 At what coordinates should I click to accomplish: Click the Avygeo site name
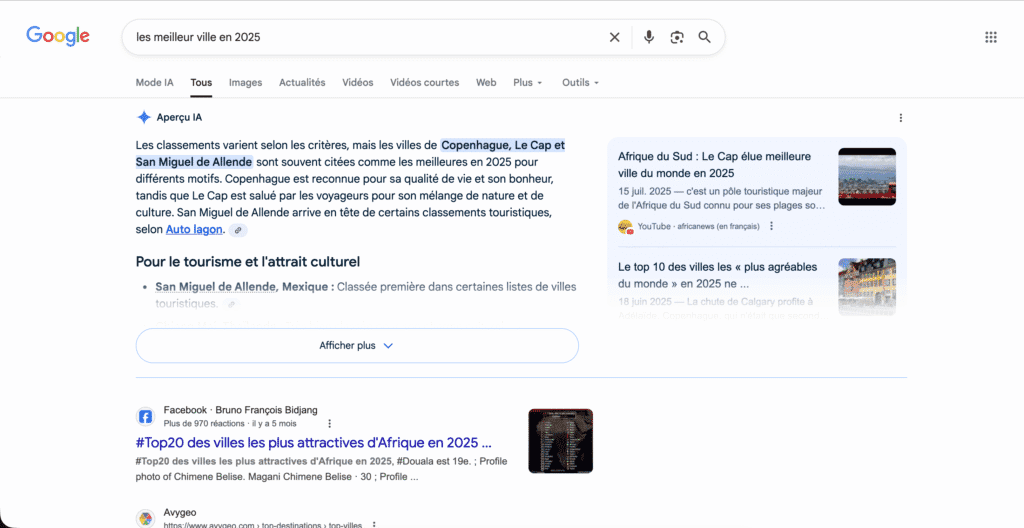[x=180, y=512]
